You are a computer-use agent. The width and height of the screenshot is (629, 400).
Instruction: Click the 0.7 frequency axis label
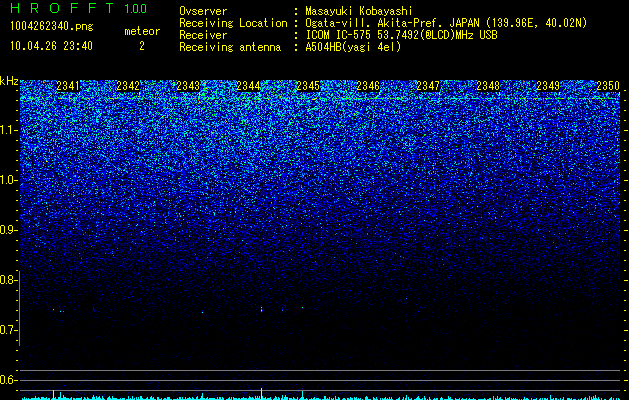click(x=7, y=330)
